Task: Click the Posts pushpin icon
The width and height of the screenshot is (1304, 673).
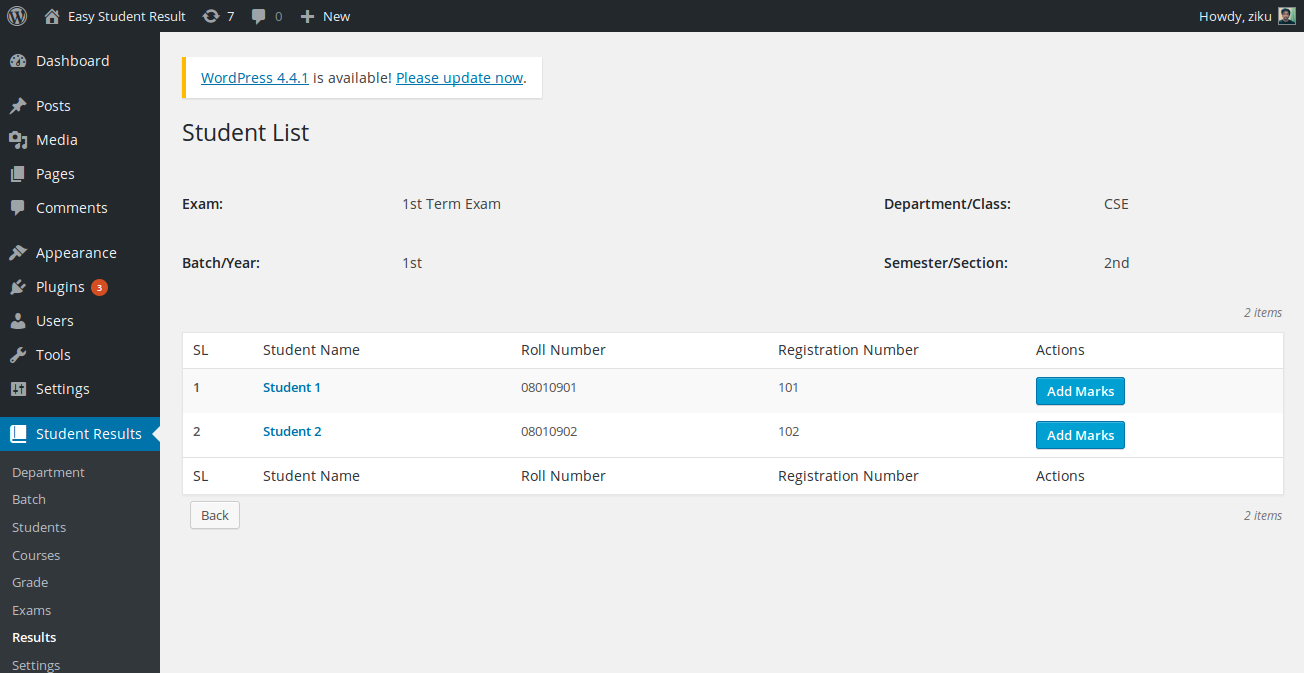Action: pyautogui.click(x=18, y=106)
